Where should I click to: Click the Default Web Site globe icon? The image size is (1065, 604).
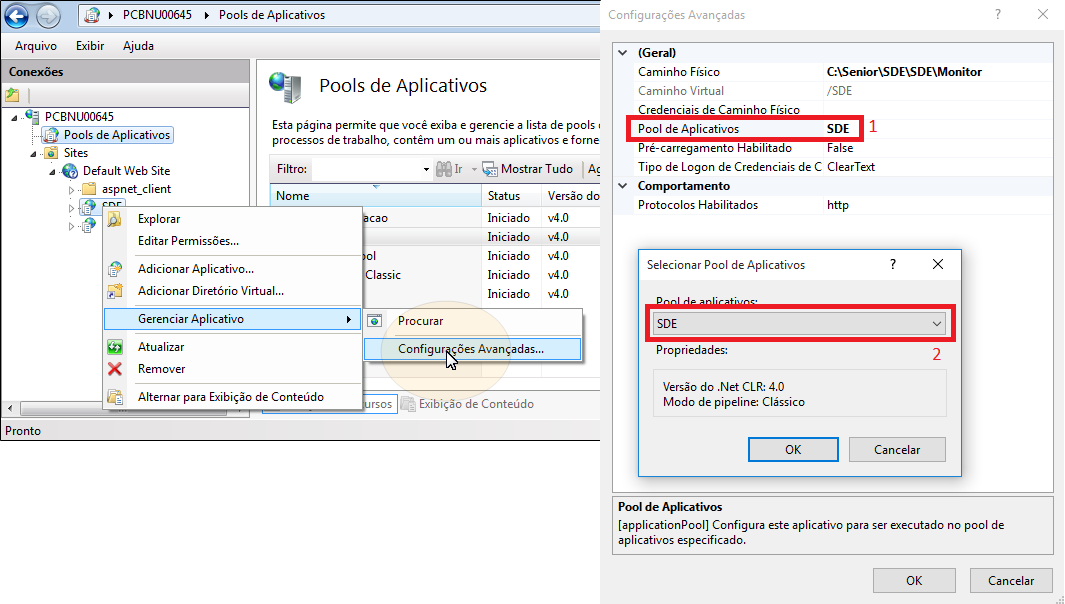(70, 171)
